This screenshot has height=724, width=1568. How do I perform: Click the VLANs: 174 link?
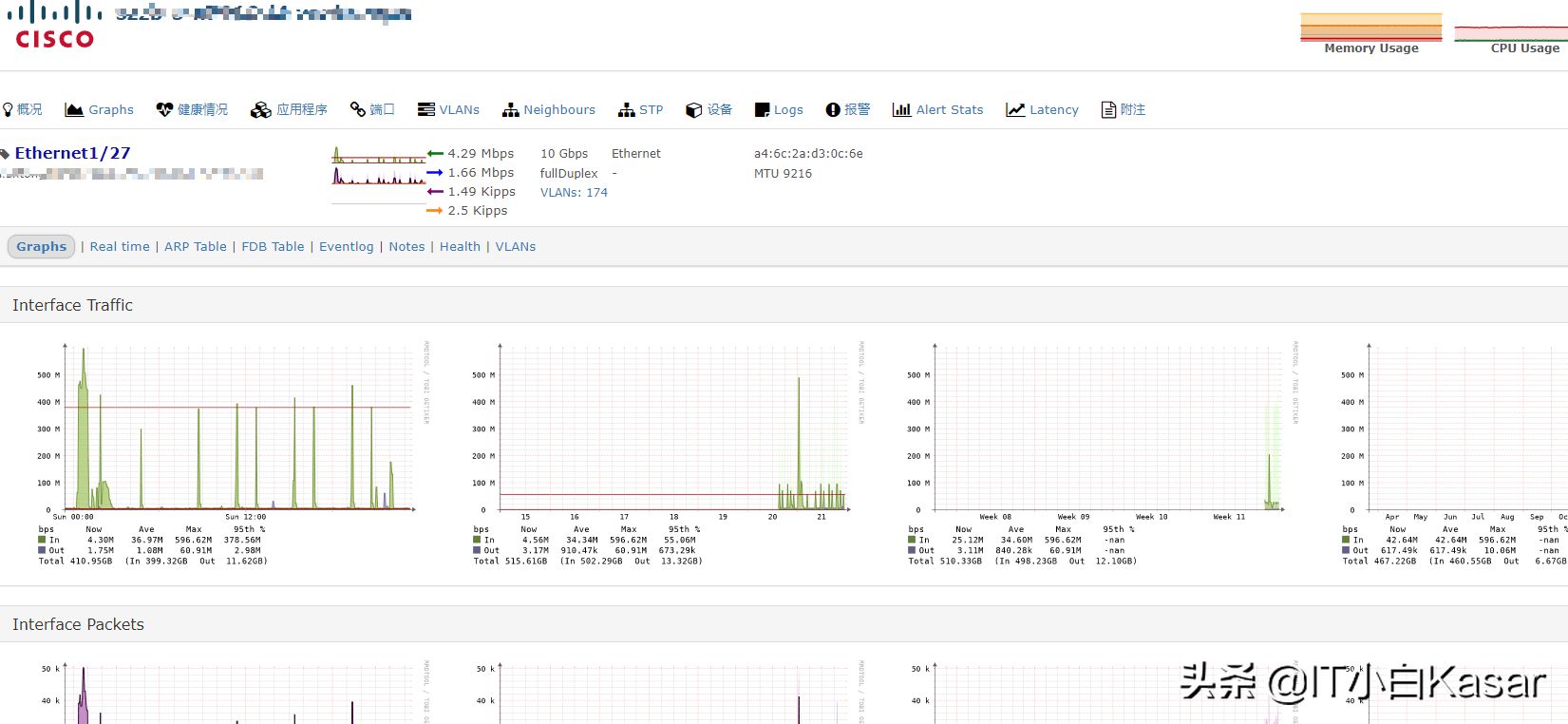[x=574, y=192]
